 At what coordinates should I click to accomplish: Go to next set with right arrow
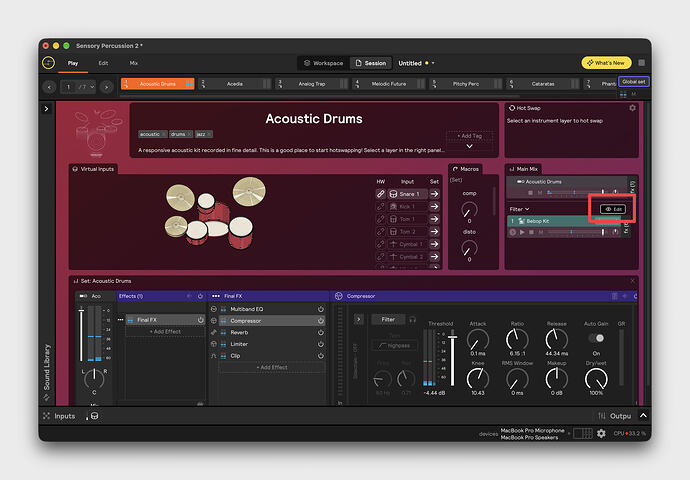[106, 87]
